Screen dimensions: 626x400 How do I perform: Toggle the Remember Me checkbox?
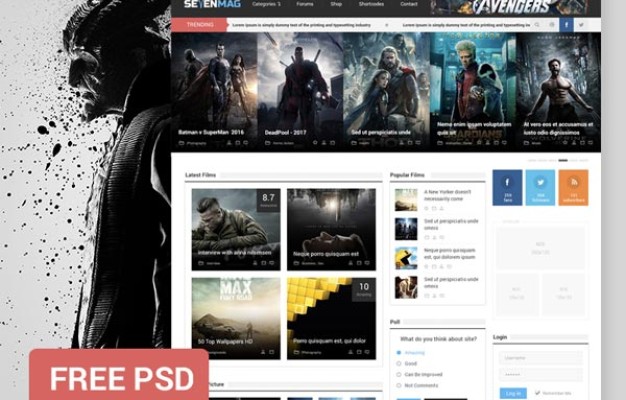click(537, 393)
